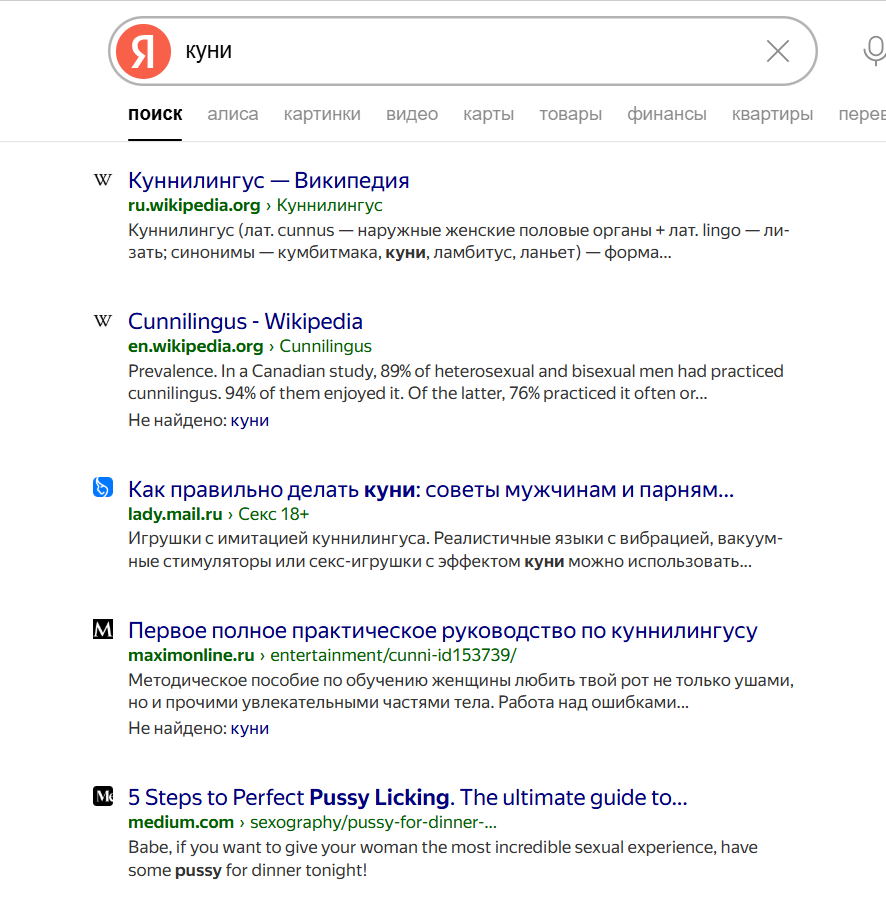This screenshot has width=886, height=902.
Task: Open the квартиры tab
Action: [x=772, y=114]
